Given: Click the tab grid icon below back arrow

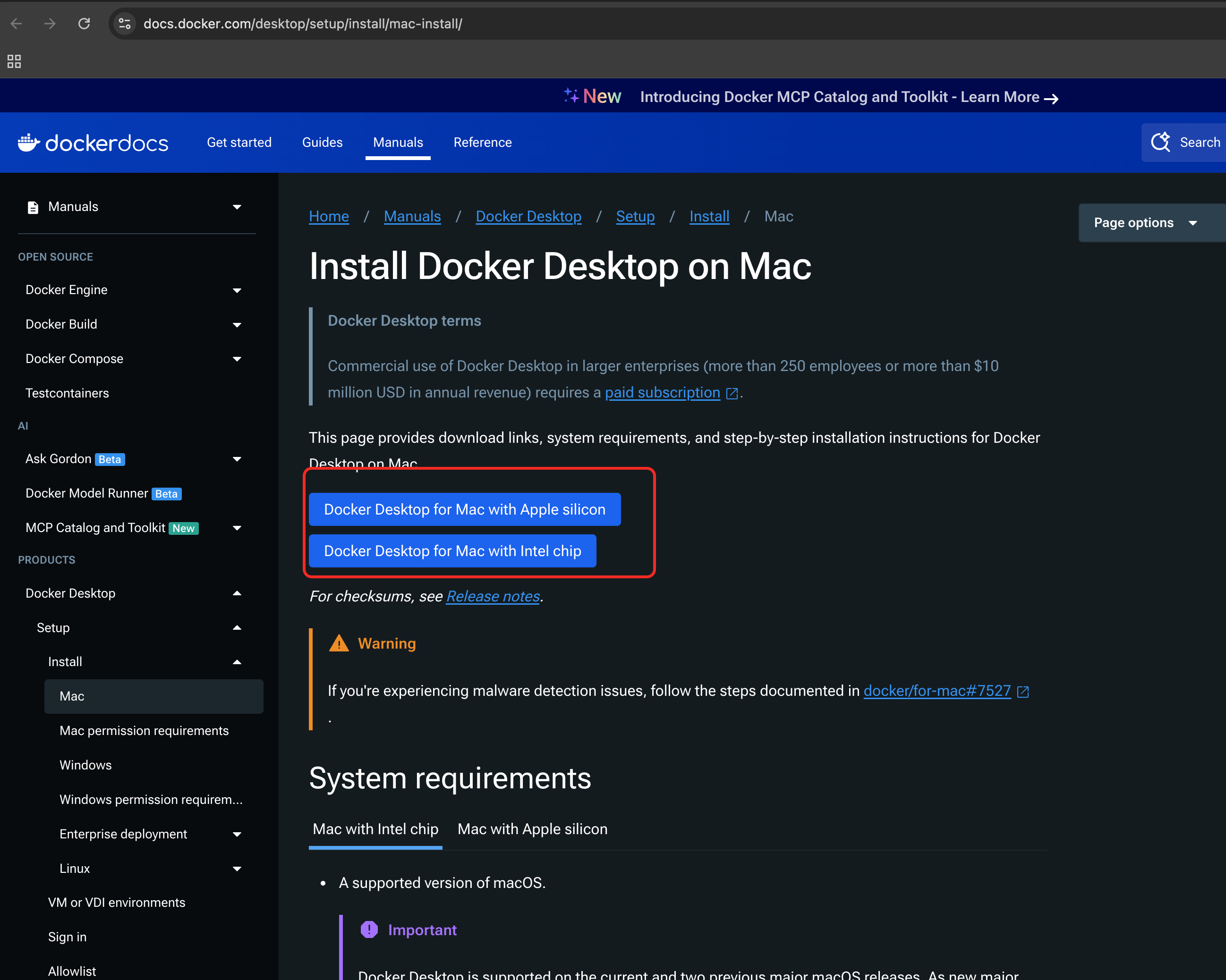Looking at the screenshot, I should pyautogui.click(x=14, y=61).
